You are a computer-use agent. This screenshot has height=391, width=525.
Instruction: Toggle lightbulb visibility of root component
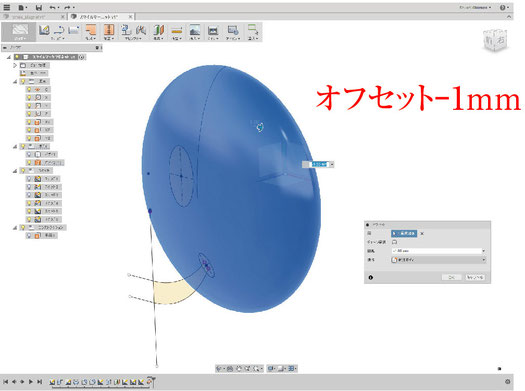[17, 57]
